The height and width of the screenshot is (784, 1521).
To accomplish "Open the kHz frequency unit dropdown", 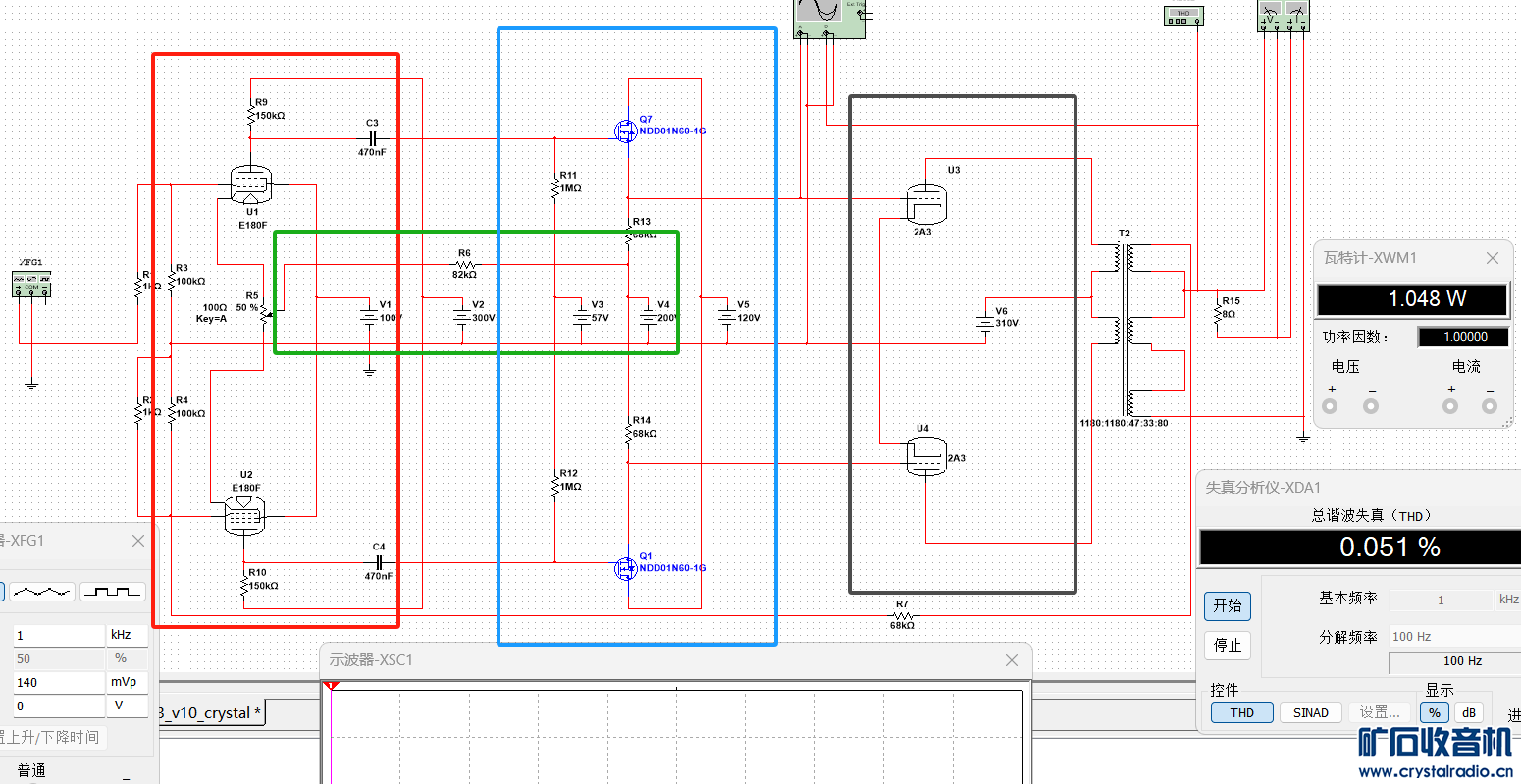I will pyautogui.click(x=127, y=636).
